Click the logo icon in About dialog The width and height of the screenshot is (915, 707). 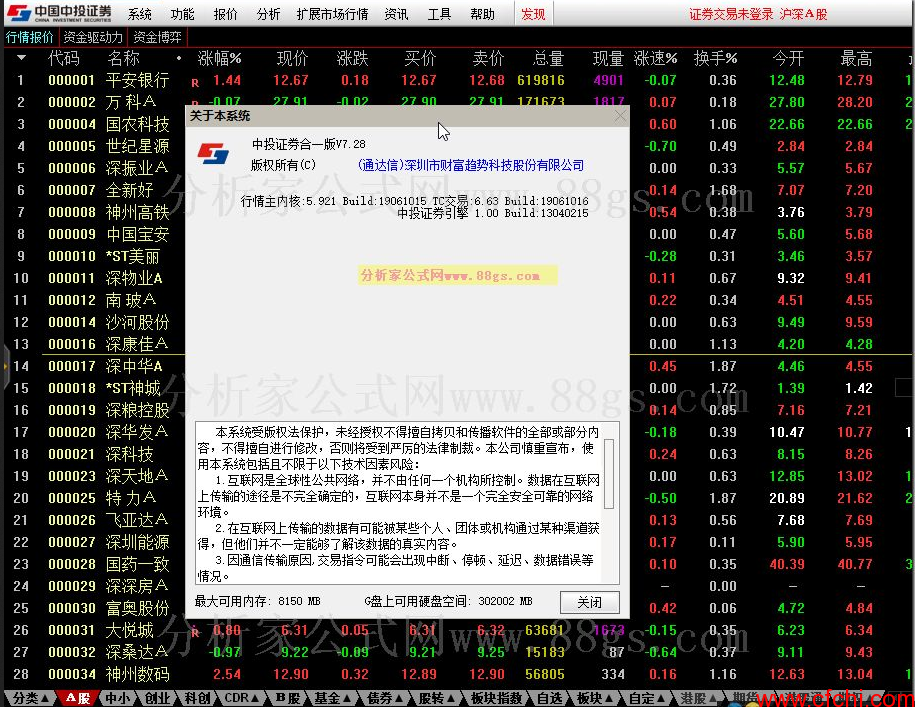click(213, 154)
